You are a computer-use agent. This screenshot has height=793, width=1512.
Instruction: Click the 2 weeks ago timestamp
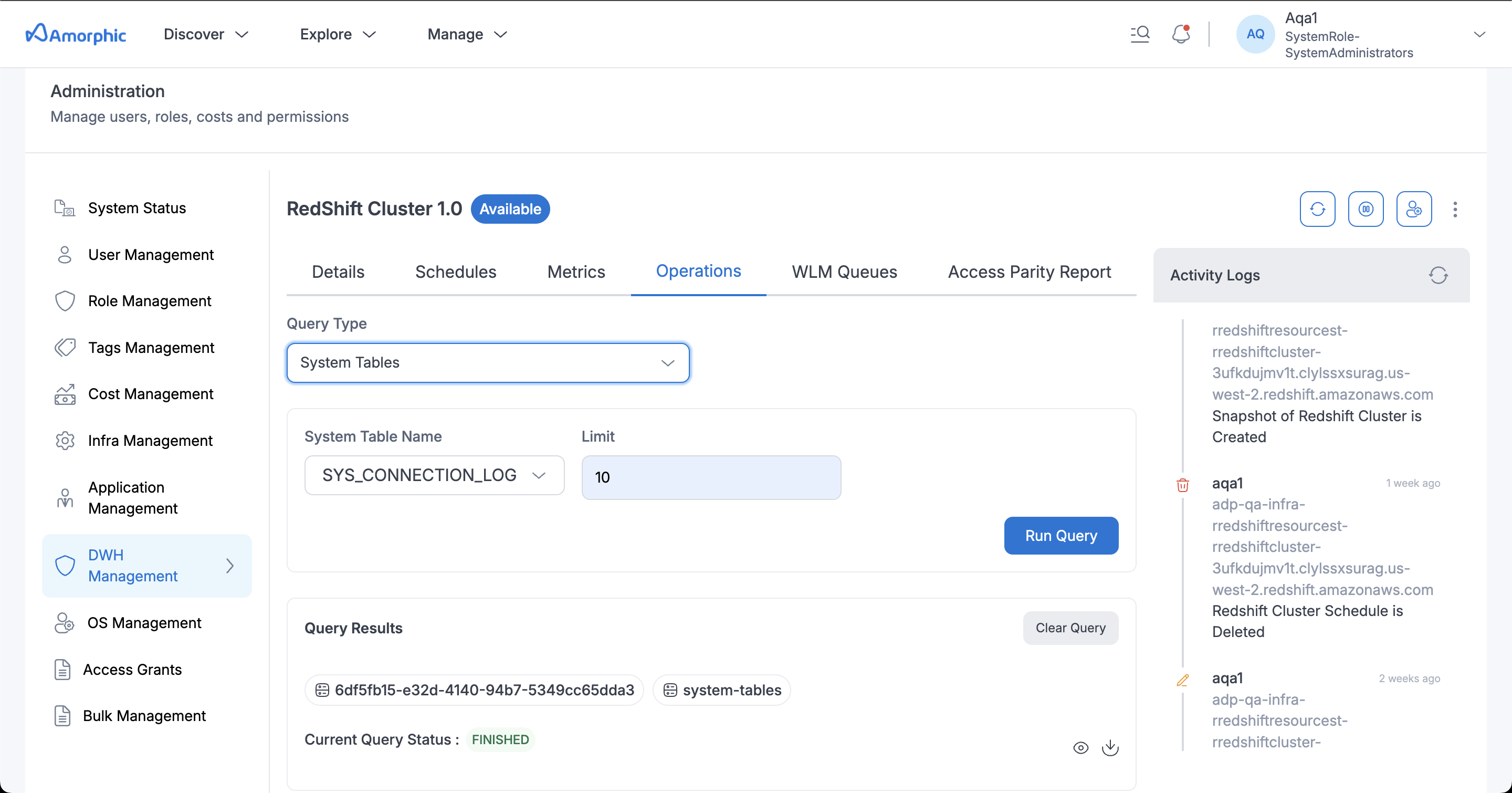click(1409, 679)
